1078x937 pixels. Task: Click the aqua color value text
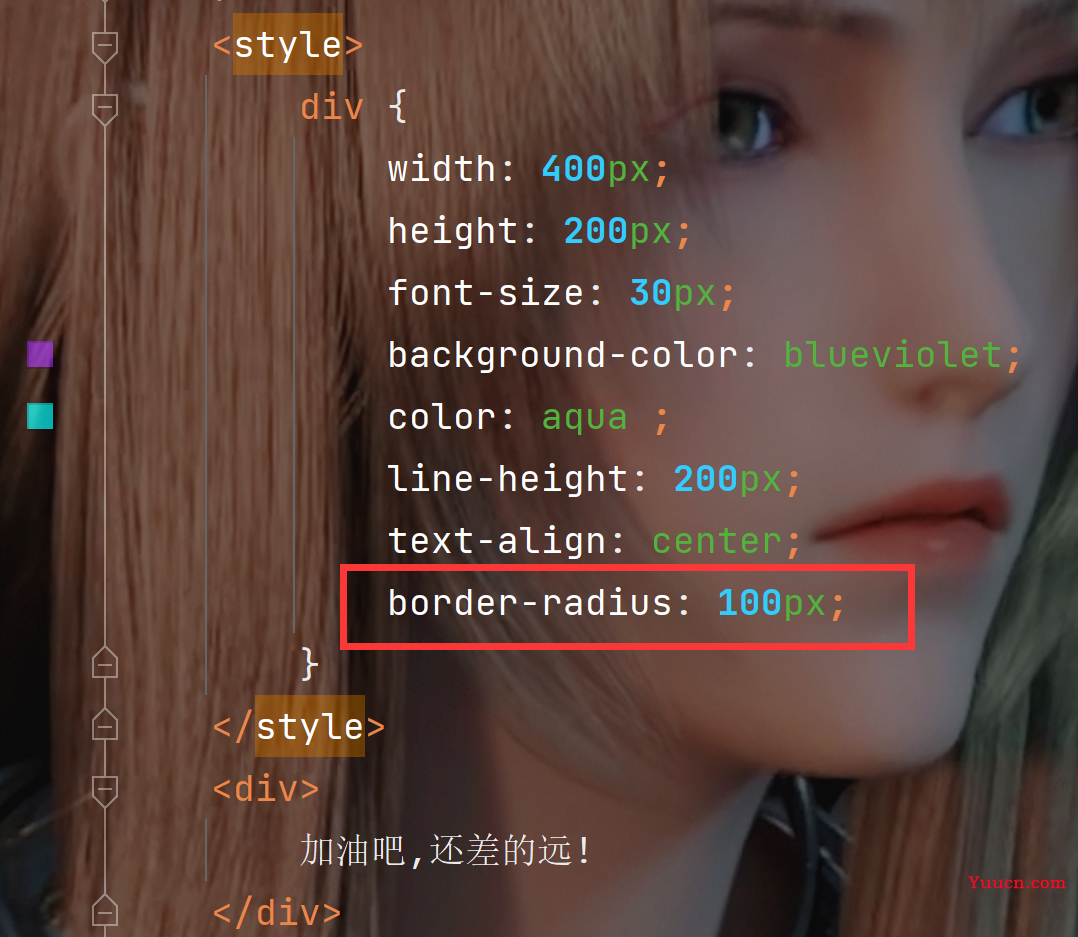tap(584, 418)
